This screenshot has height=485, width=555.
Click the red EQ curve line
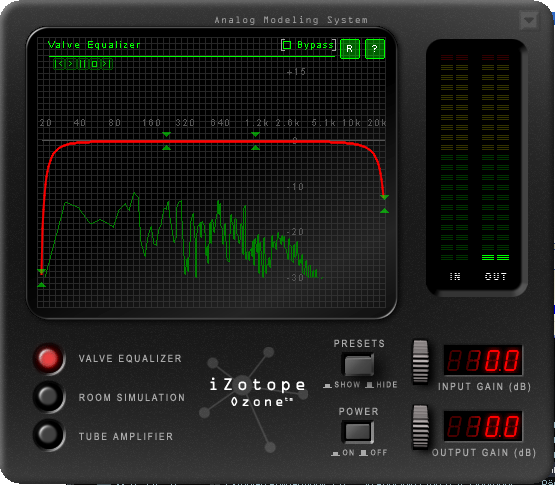(x=212, y=142)
